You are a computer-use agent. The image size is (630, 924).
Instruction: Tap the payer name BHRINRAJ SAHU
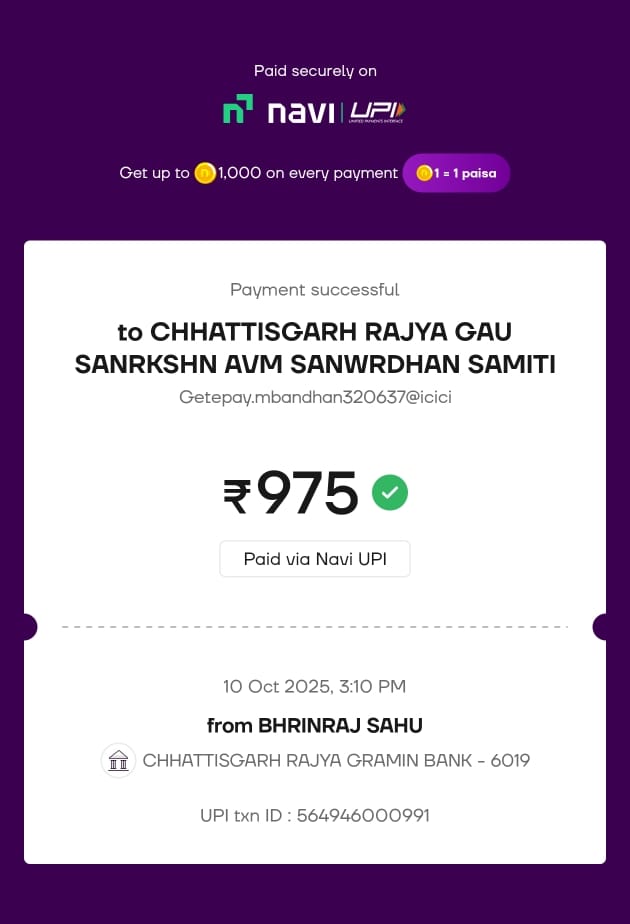coord(315,725)
